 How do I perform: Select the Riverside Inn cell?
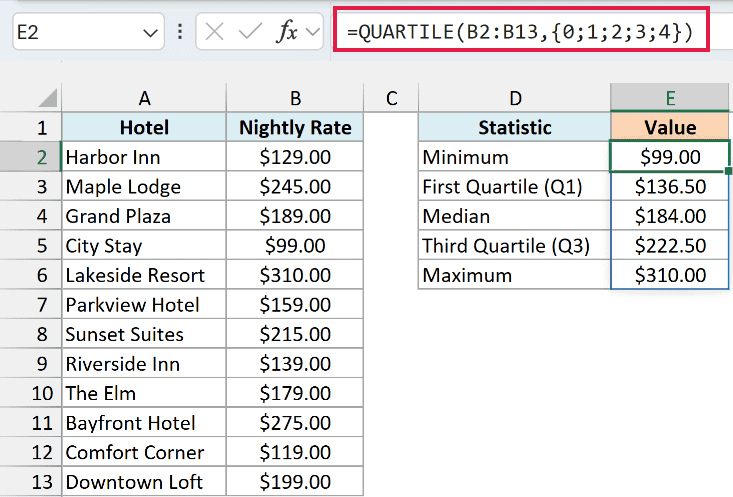coord(144,363)
